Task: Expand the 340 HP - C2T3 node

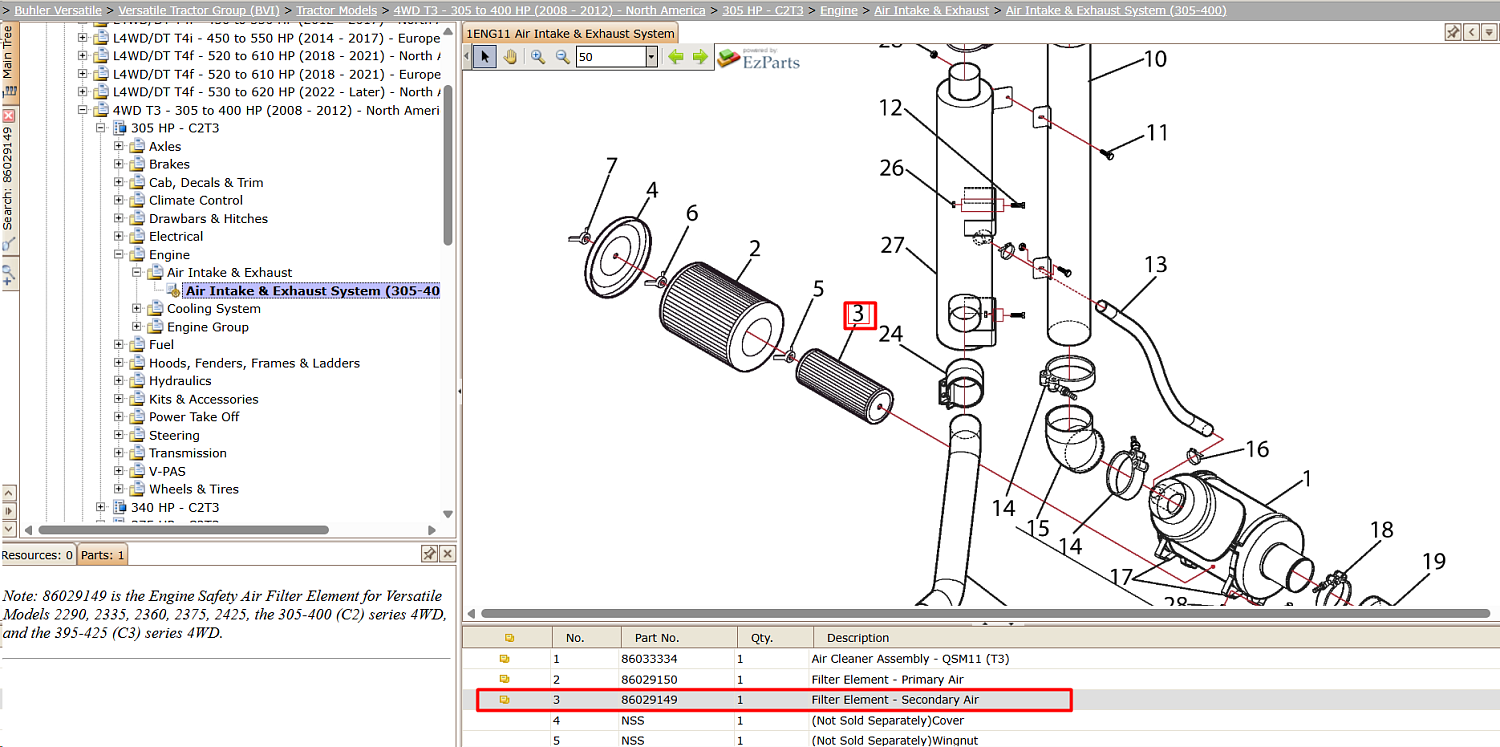Action: 101,507
